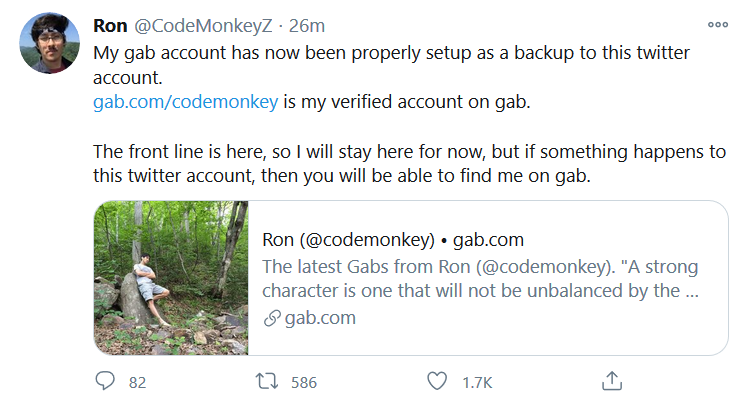Click the 26m timestamp
Image resolution: width=748 pixels, height=405 pixels.
[x=307, y=26]
